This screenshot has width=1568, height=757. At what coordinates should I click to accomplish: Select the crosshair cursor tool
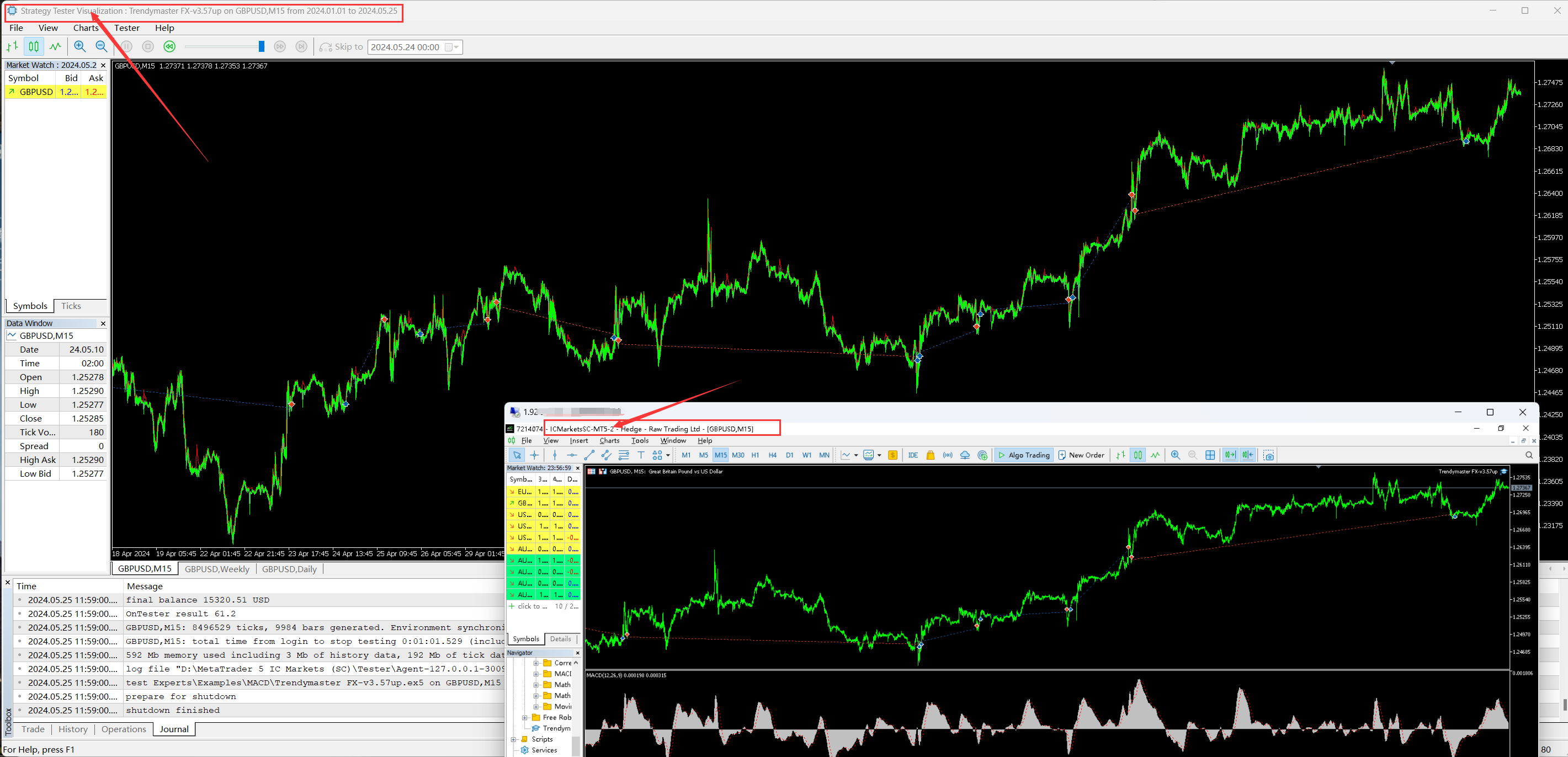click(x=534, y=455)
